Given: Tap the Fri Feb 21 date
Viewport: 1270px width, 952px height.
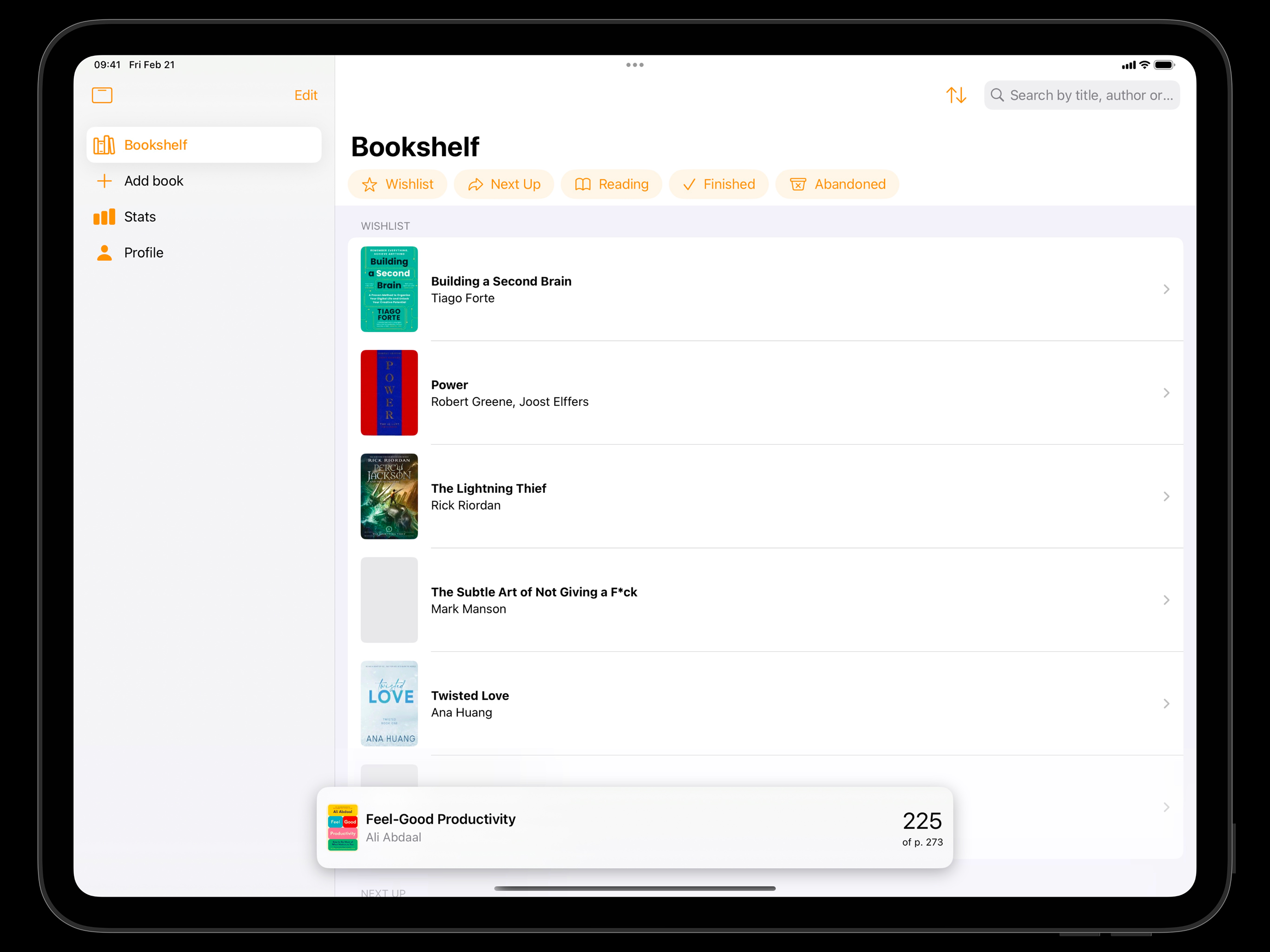Looking at the screenshot, I should (151, 65).
